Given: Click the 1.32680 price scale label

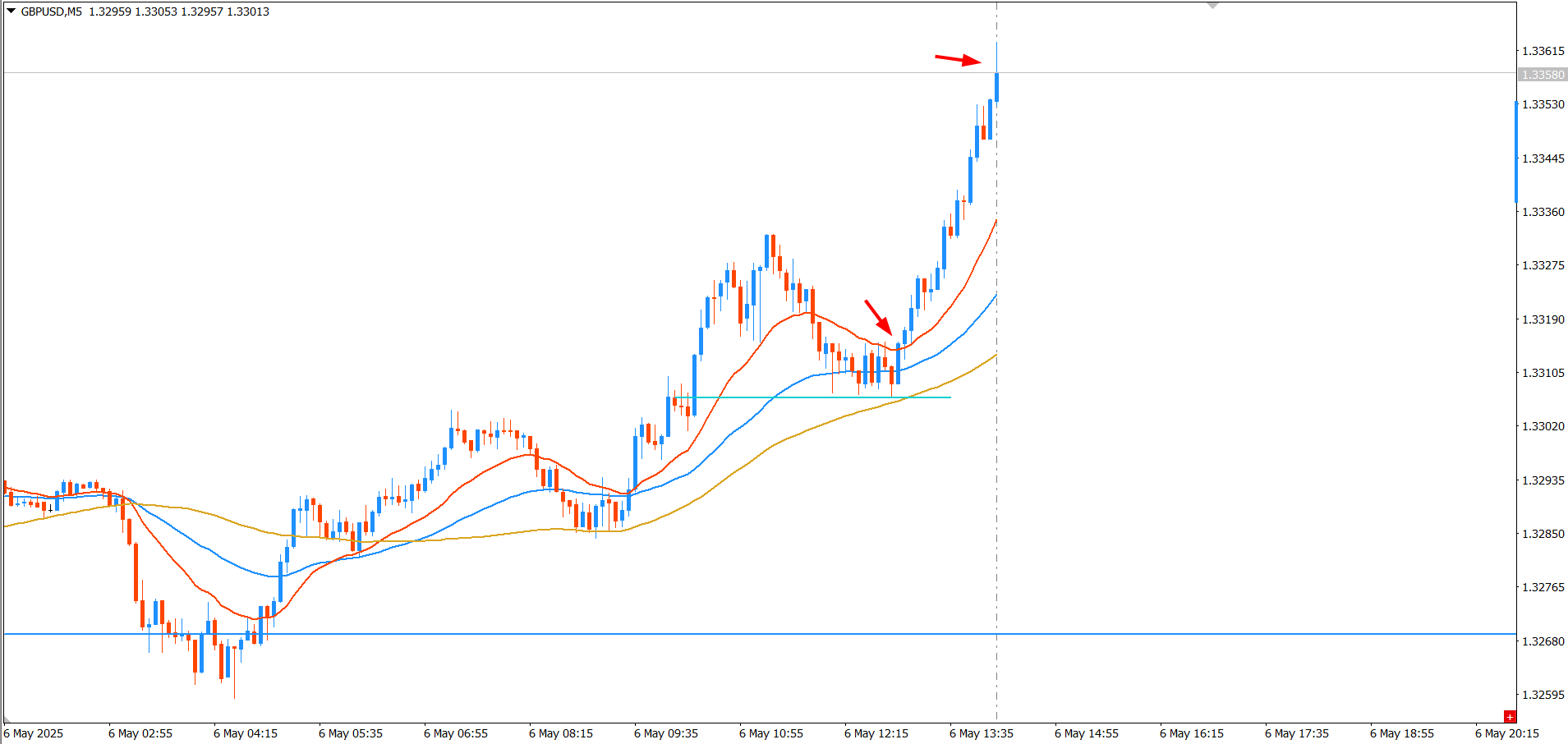Looking at the screenshot, I should (1543, 641).
